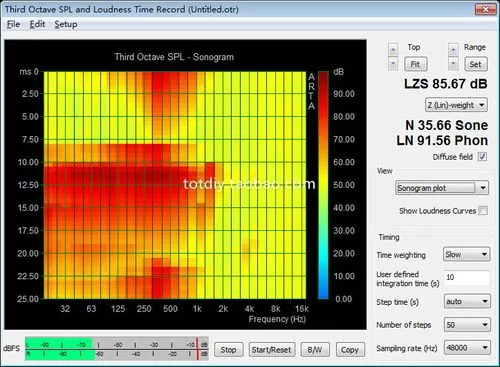Screen dimensions: 500x367
Task: Click the Stop button
Action: tap(228, 350)
